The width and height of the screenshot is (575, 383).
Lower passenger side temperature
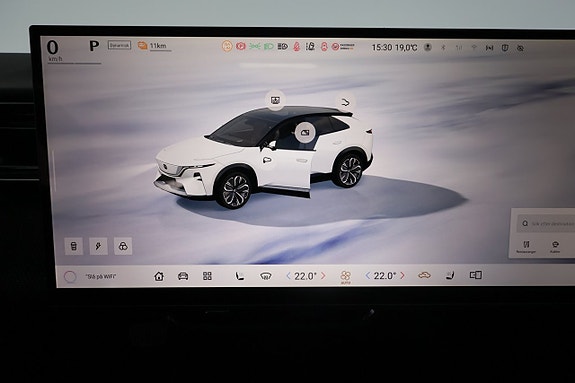pos(367,276)
